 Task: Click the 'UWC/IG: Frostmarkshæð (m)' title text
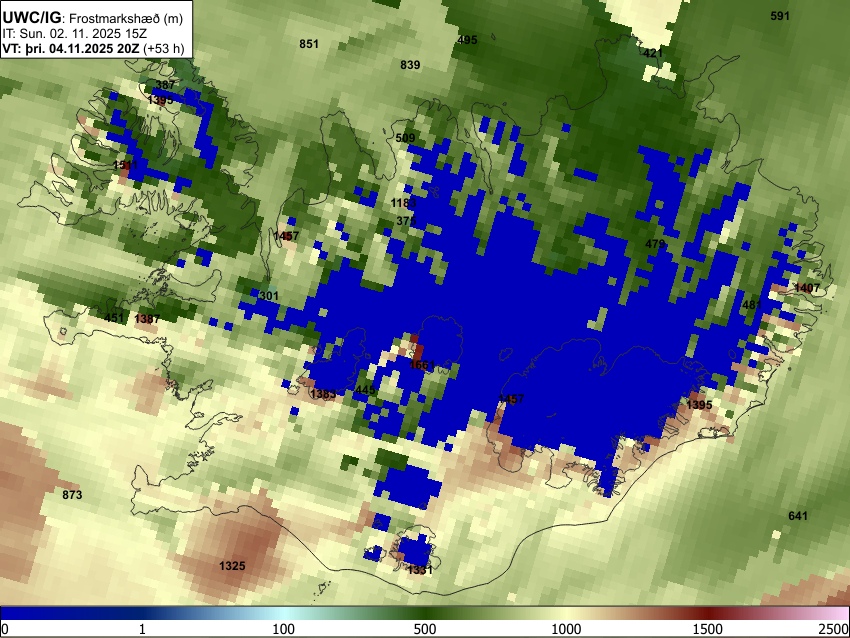pyautogui.click(x=93, y=18)
